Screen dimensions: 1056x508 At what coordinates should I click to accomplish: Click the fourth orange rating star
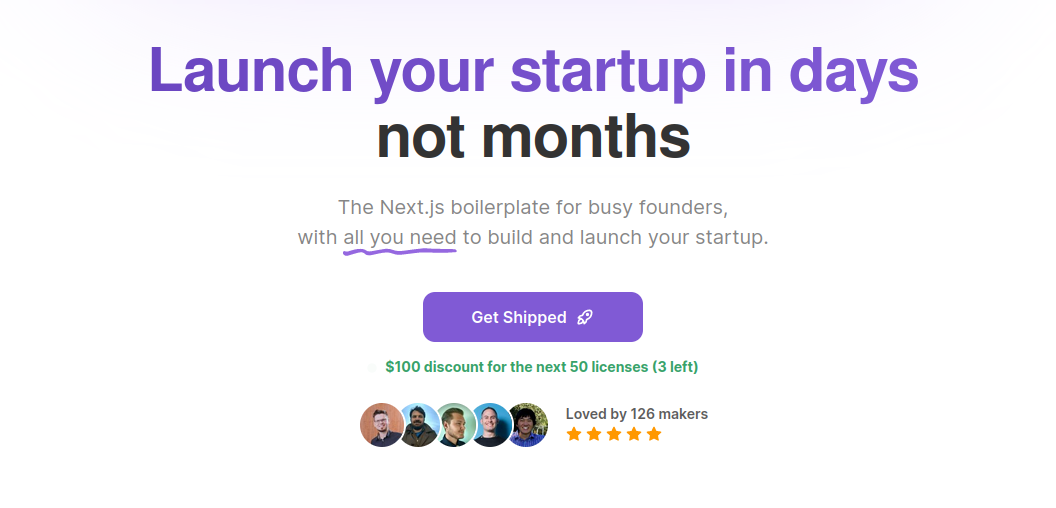click(x=634, y=434)
